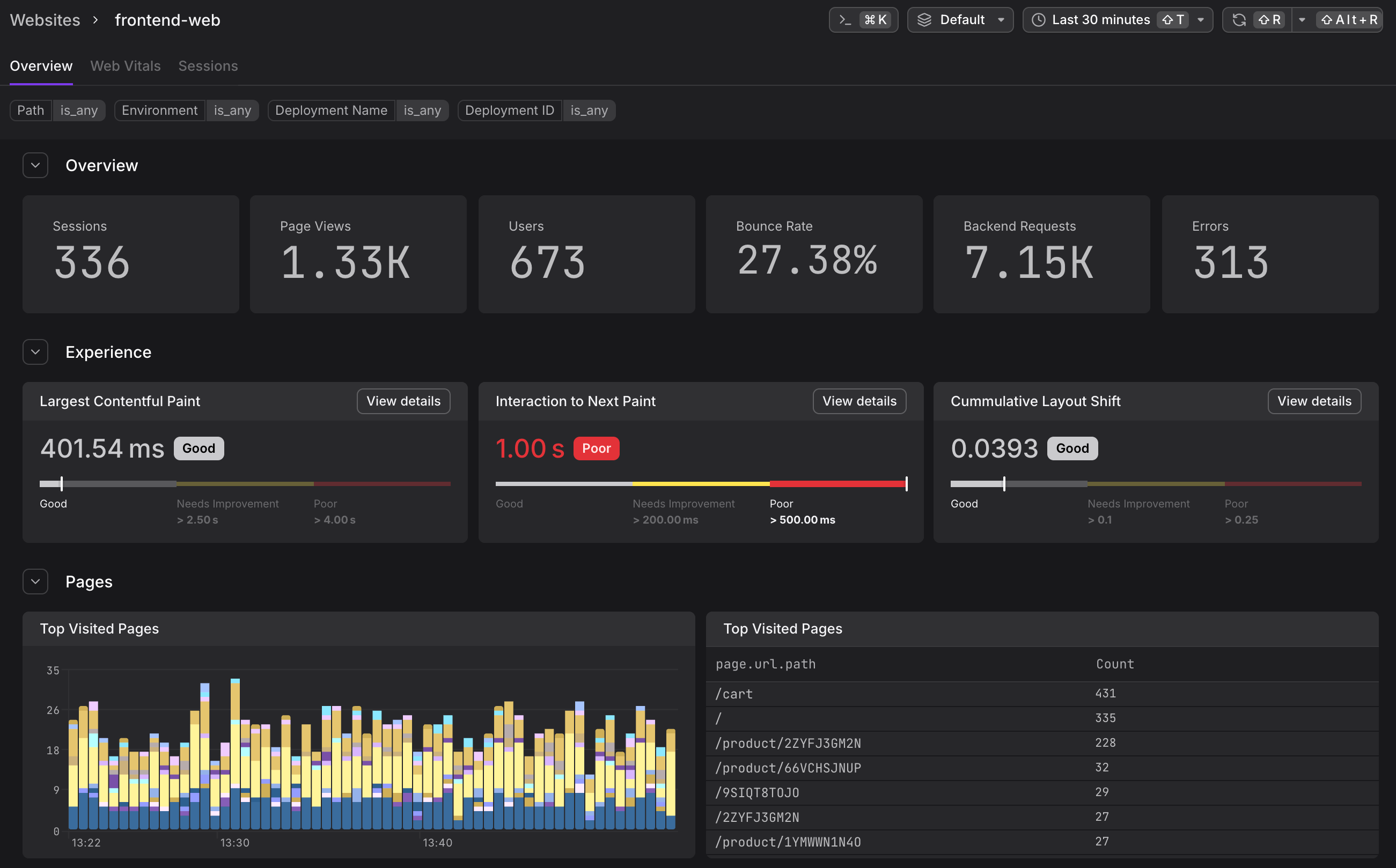Switch to the Web Vitals tab
The image size is (1396, 868).
point(125,65)
